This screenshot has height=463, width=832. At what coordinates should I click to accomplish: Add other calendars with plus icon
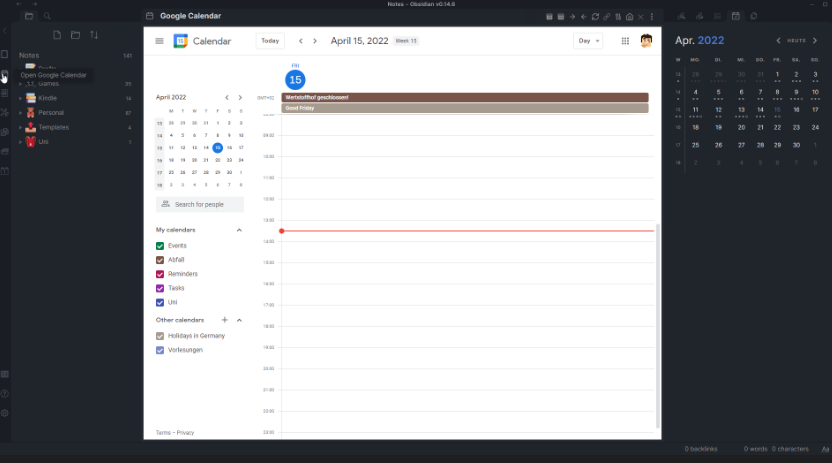224,320
